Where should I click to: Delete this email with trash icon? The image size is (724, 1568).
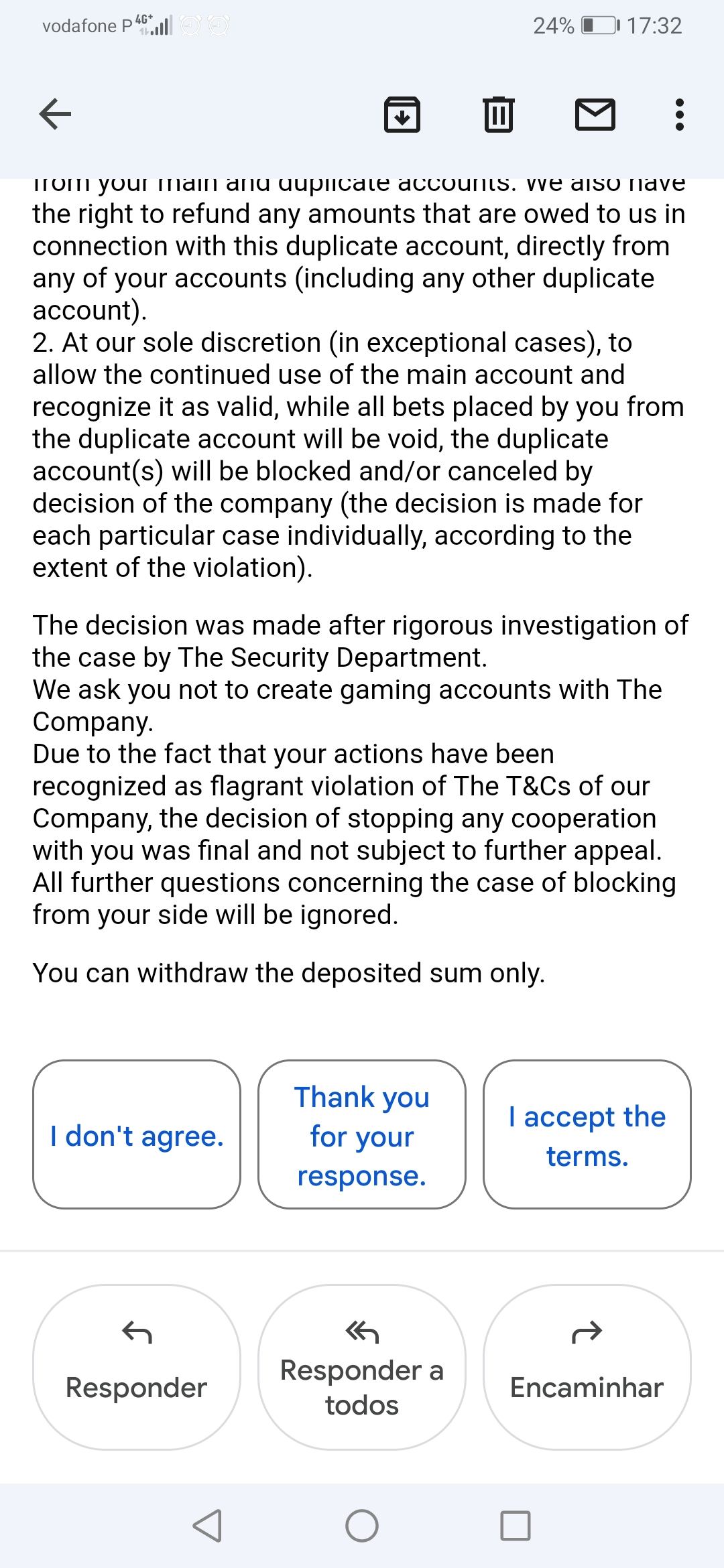(498, 114)
